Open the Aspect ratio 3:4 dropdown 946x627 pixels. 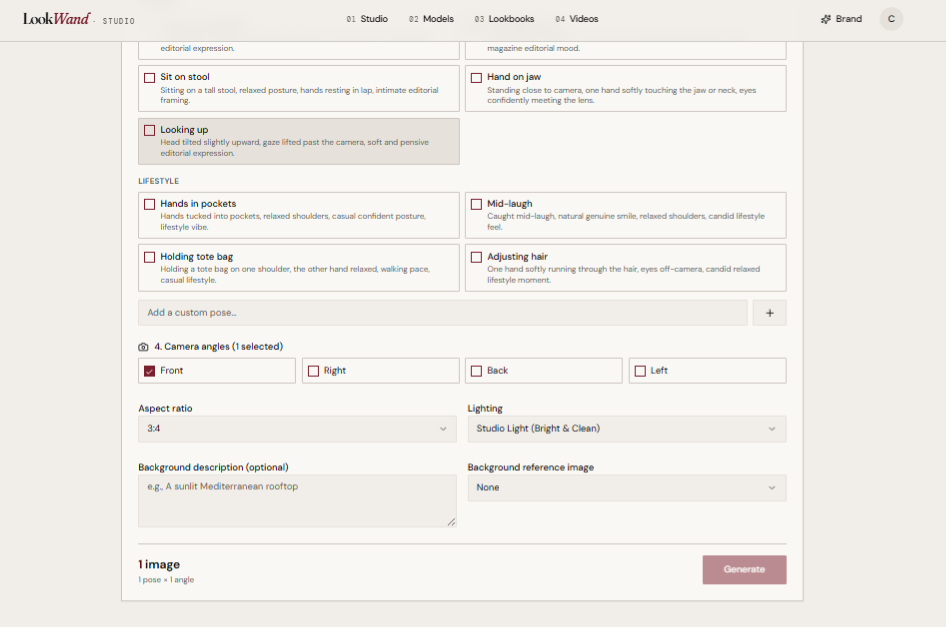click(x=297, y=428)
